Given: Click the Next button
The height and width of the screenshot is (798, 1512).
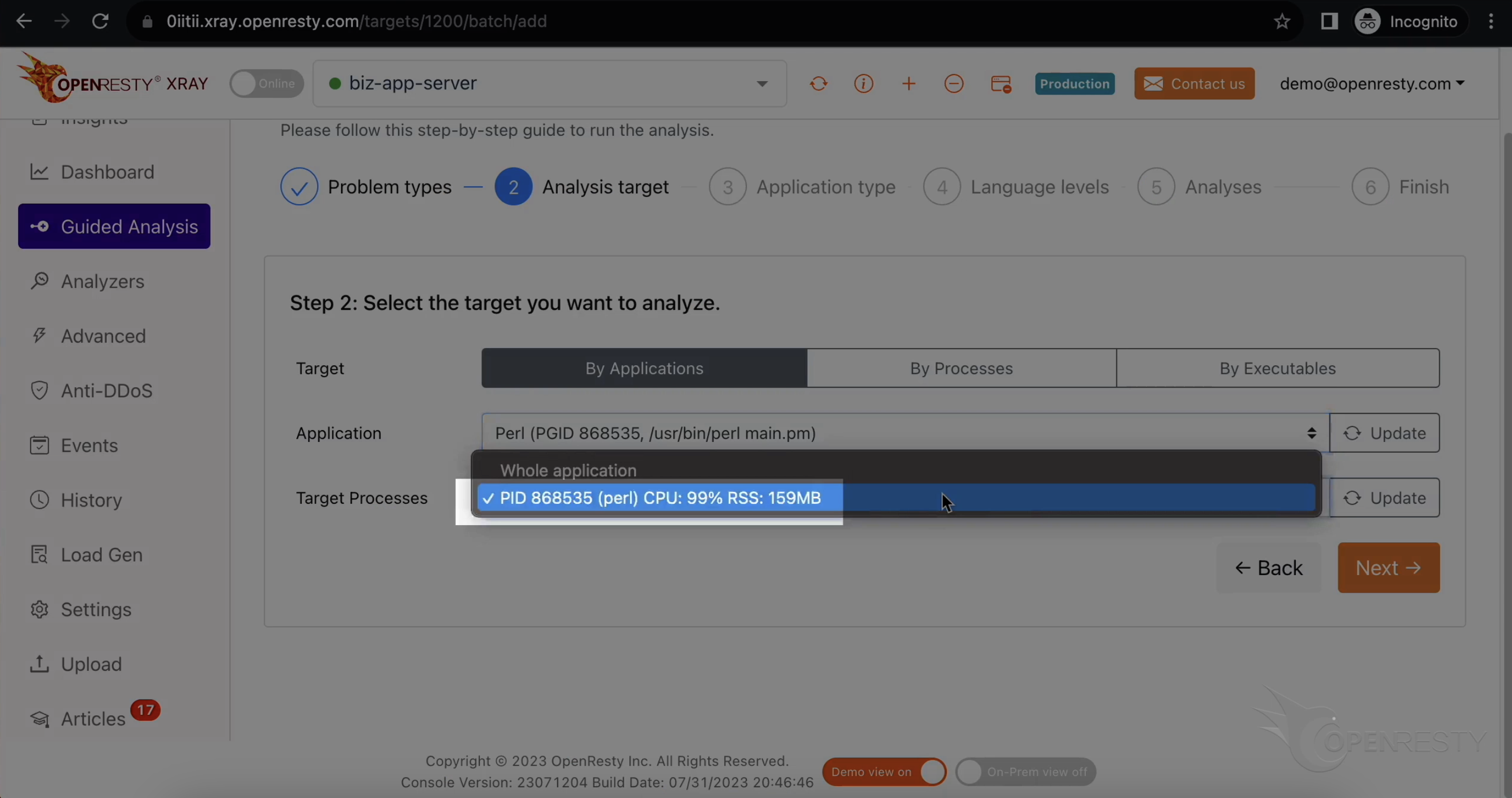Looking at the screenshot, I should point(1388,567).
